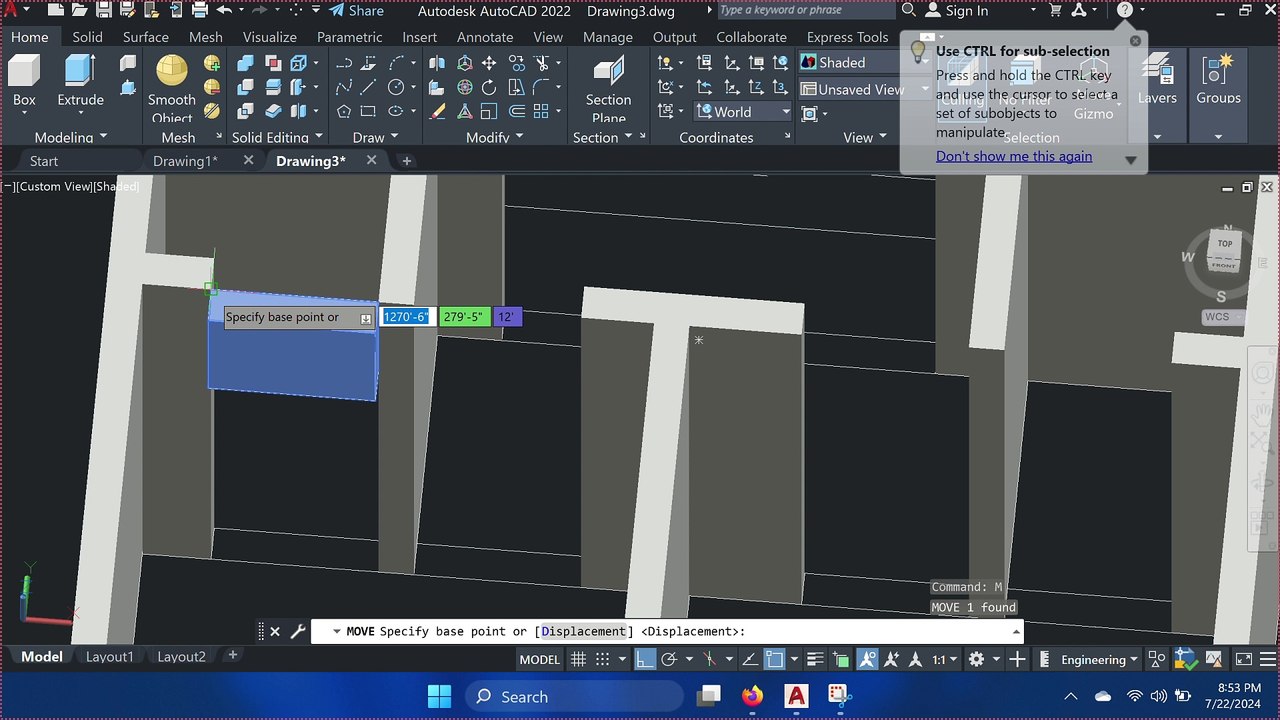This screenshot has width=1280, height=720.
Task: Toggle the drawing grid display
Action: point(578,659)
